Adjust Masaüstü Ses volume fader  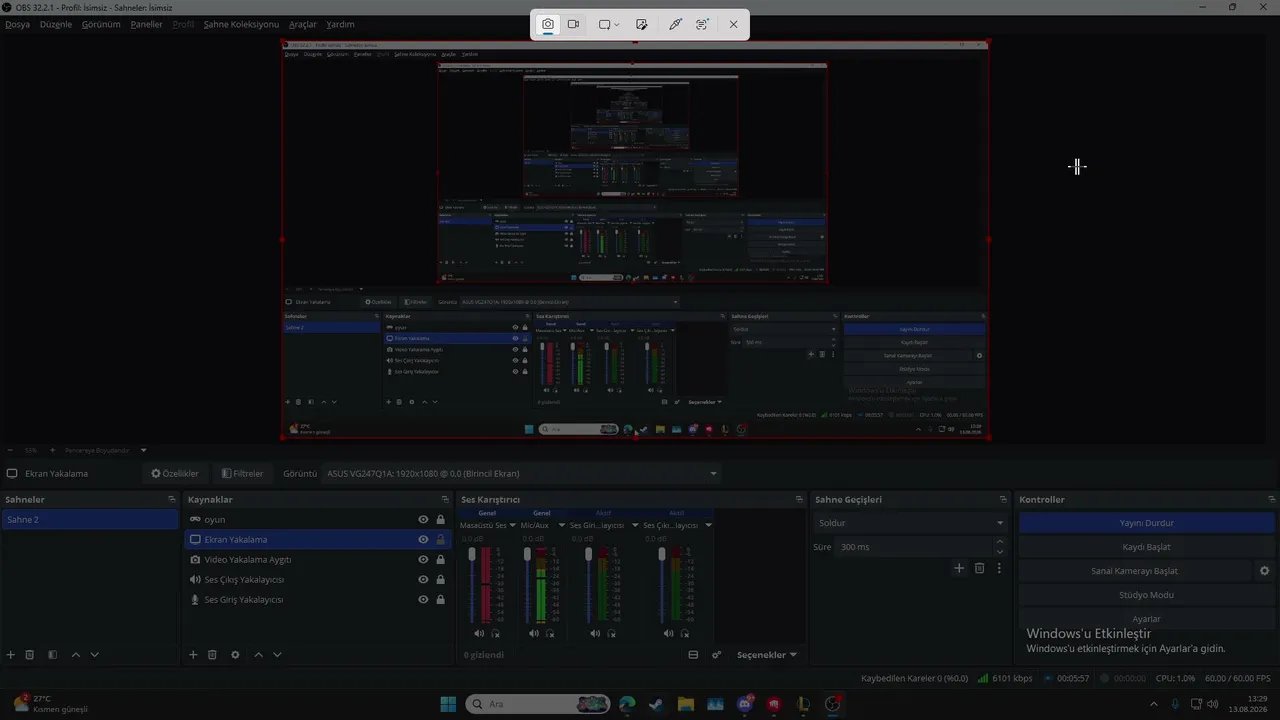point(473,555)
